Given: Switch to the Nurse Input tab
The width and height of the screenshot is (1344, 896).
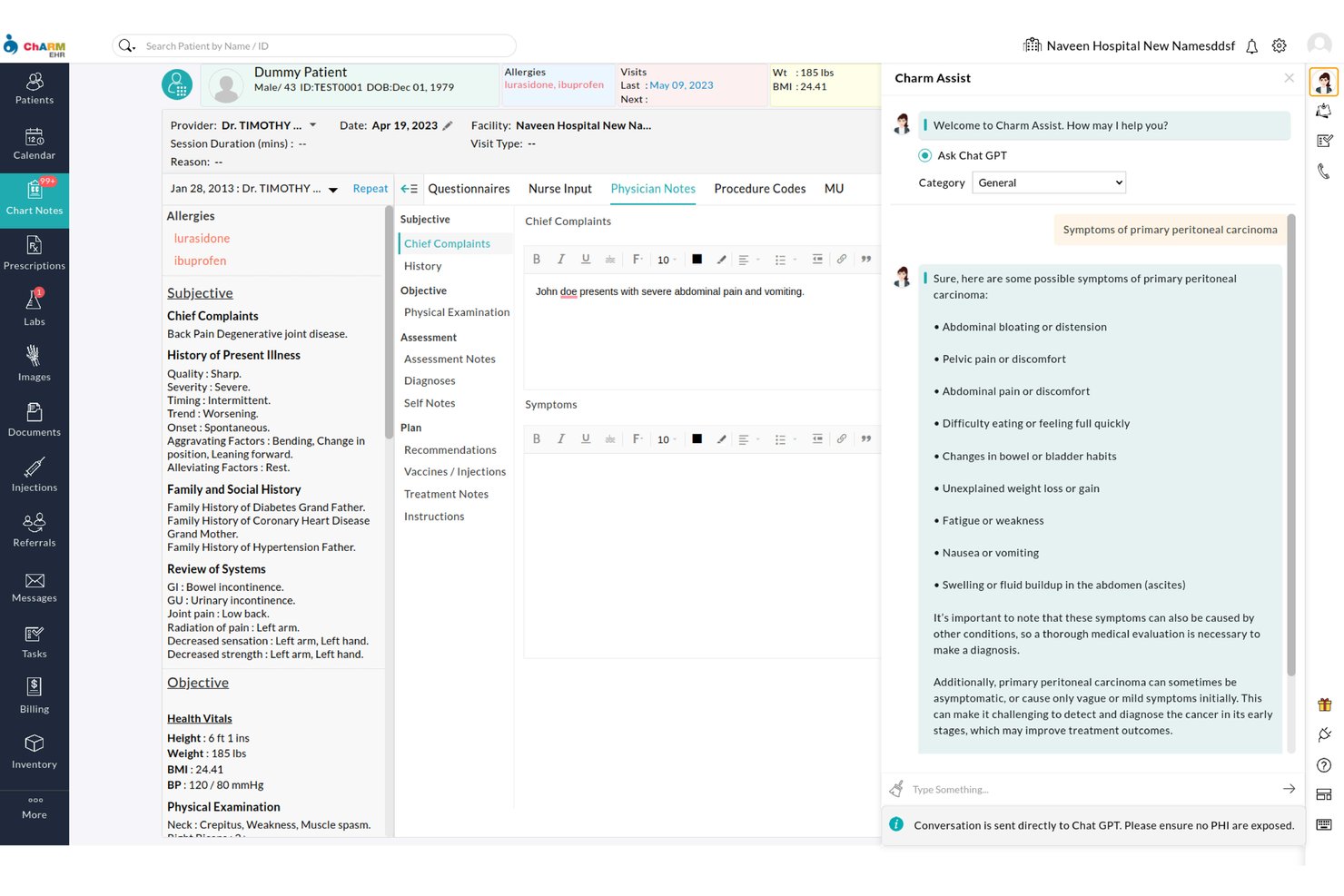Looking at the screenshot, I should pos(560,189).
